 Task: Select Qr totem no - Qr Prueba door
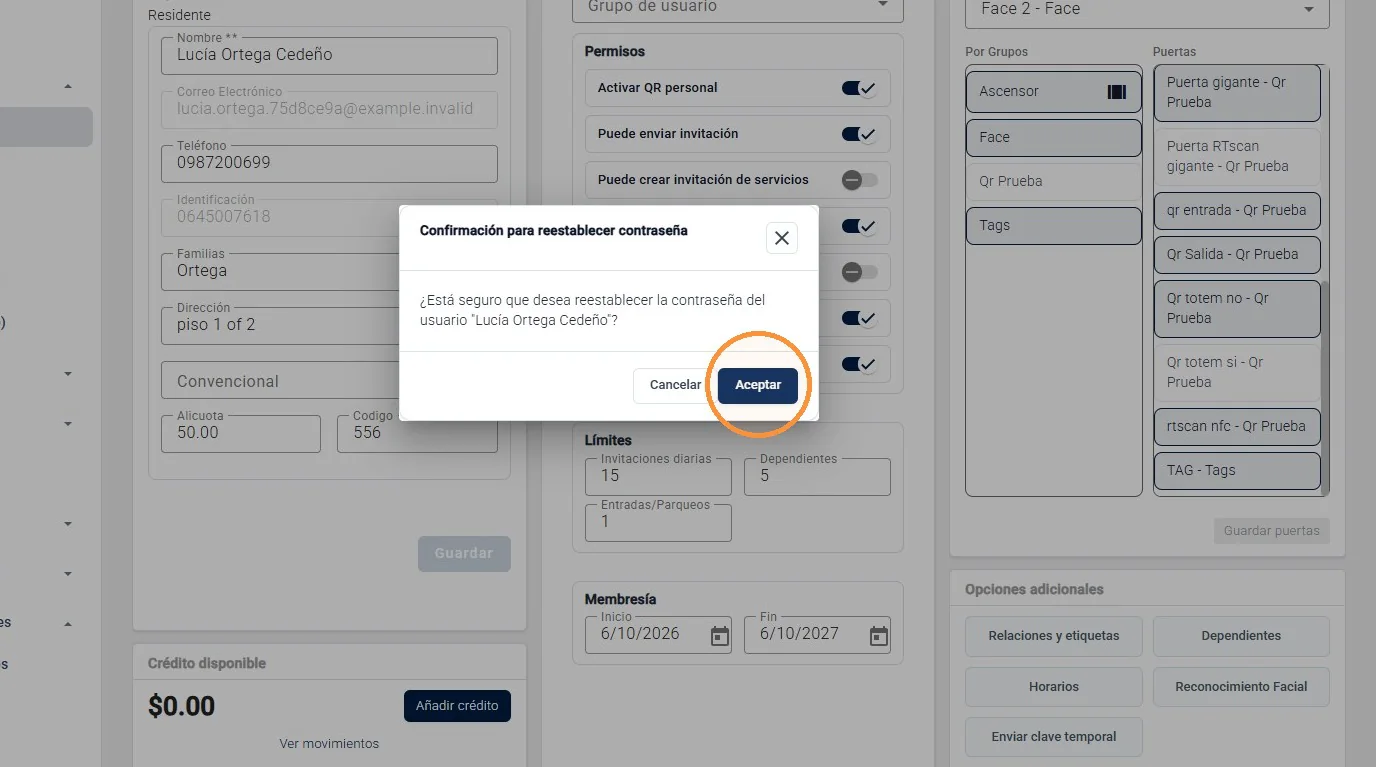click(x=1237, y=309)
